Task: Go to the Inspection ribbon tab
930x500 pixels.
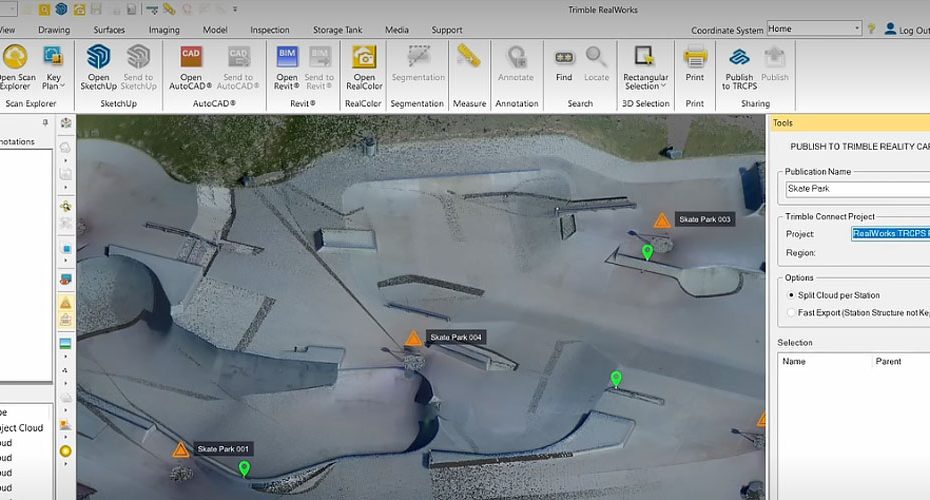Action: (270, 30)
